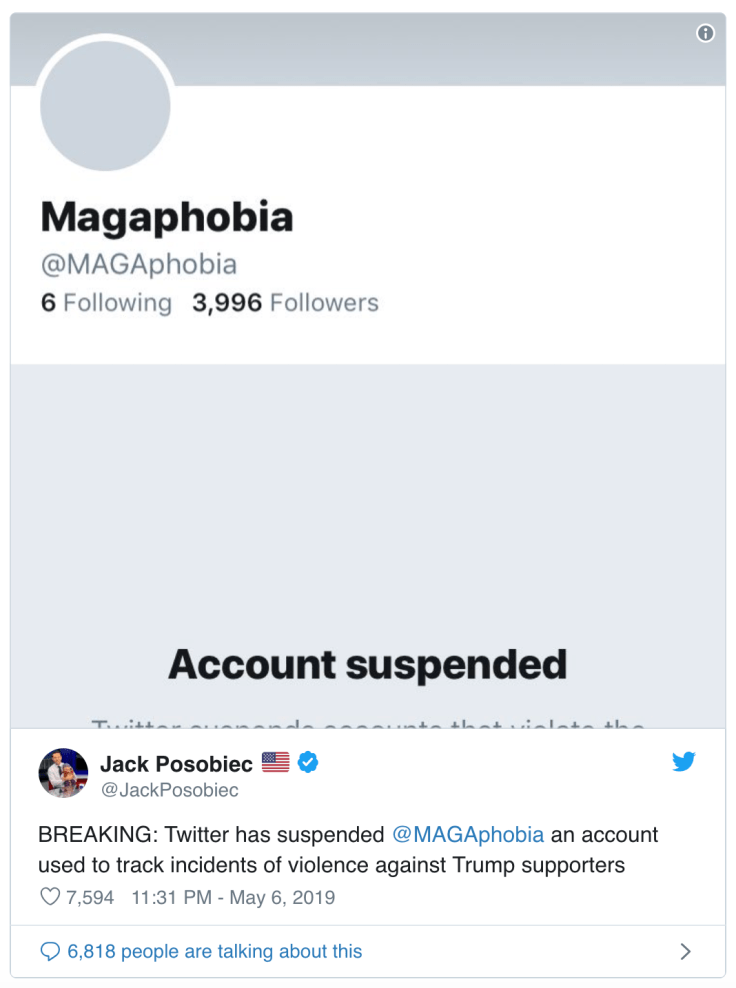Click the blue verified badge next to Jack Posobiec
Viewport: 736px width, 988px height.
pos(308,761)
